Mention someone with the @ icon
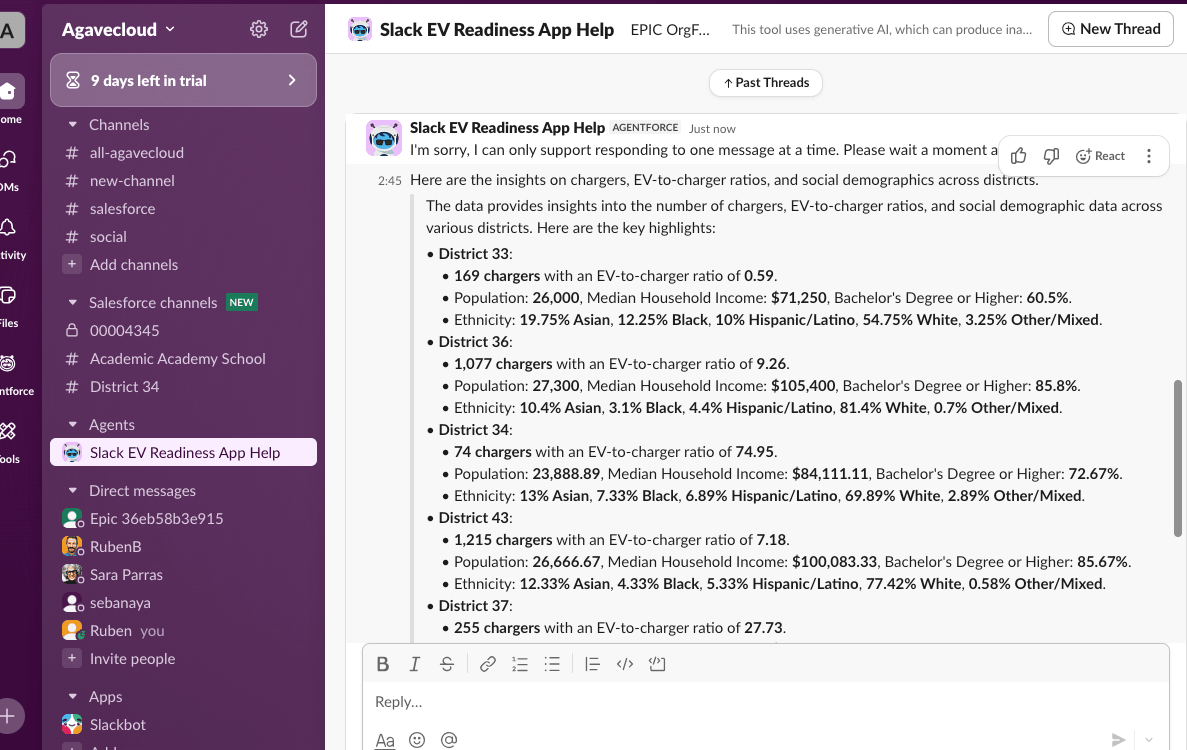Screen dimensions: 1187x750 tap(449, 739)
